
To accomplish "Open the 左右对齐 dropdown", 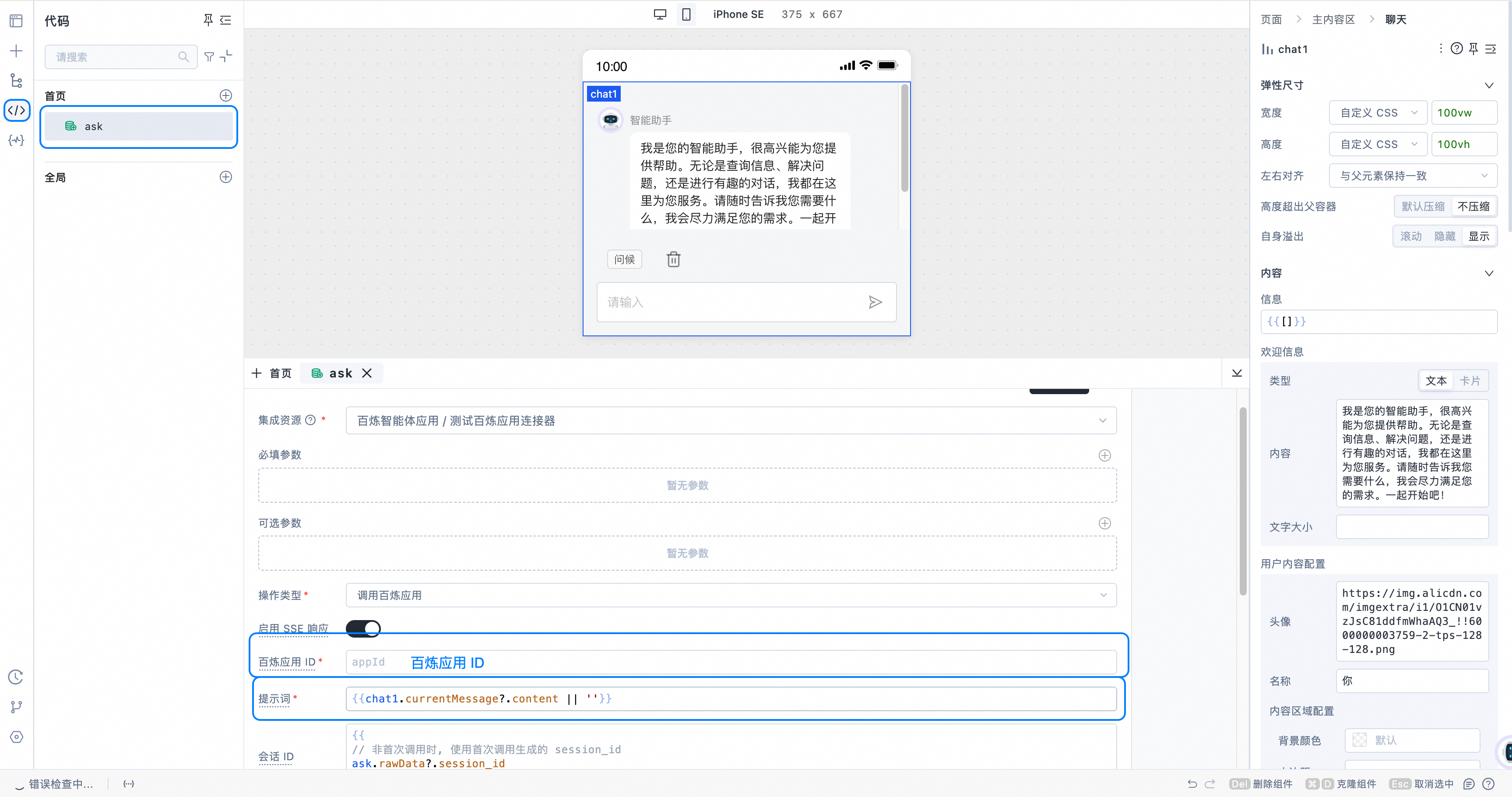I will tap(1413, 176).
